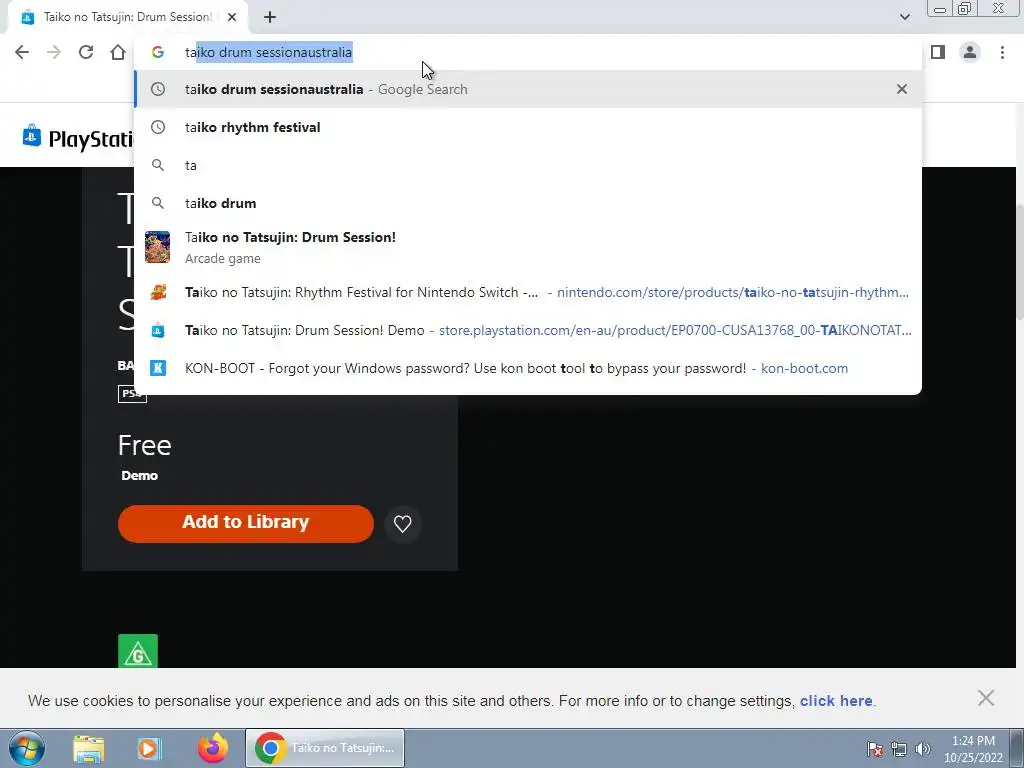Select the 'ta' search suggestion
The height and width of the screenshot is (768, 1024).
pos(528,165)
